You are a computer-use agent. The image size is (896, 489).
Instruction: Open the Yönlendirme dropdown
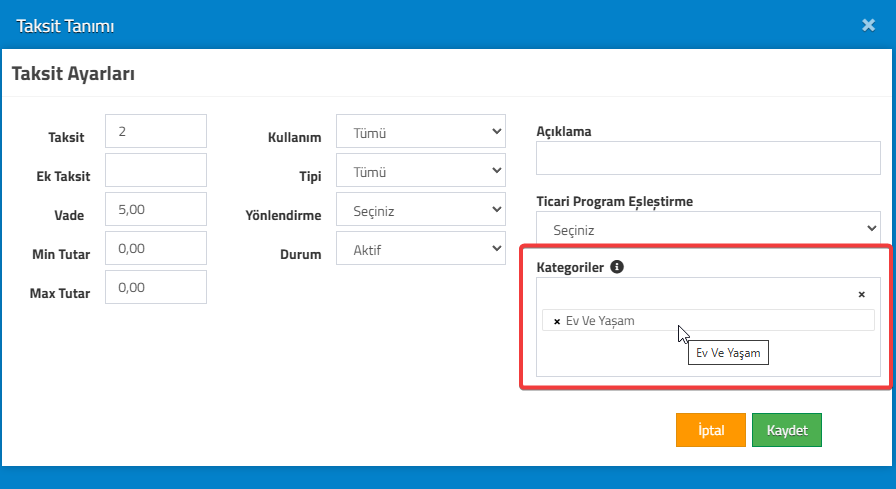[420, 210]
